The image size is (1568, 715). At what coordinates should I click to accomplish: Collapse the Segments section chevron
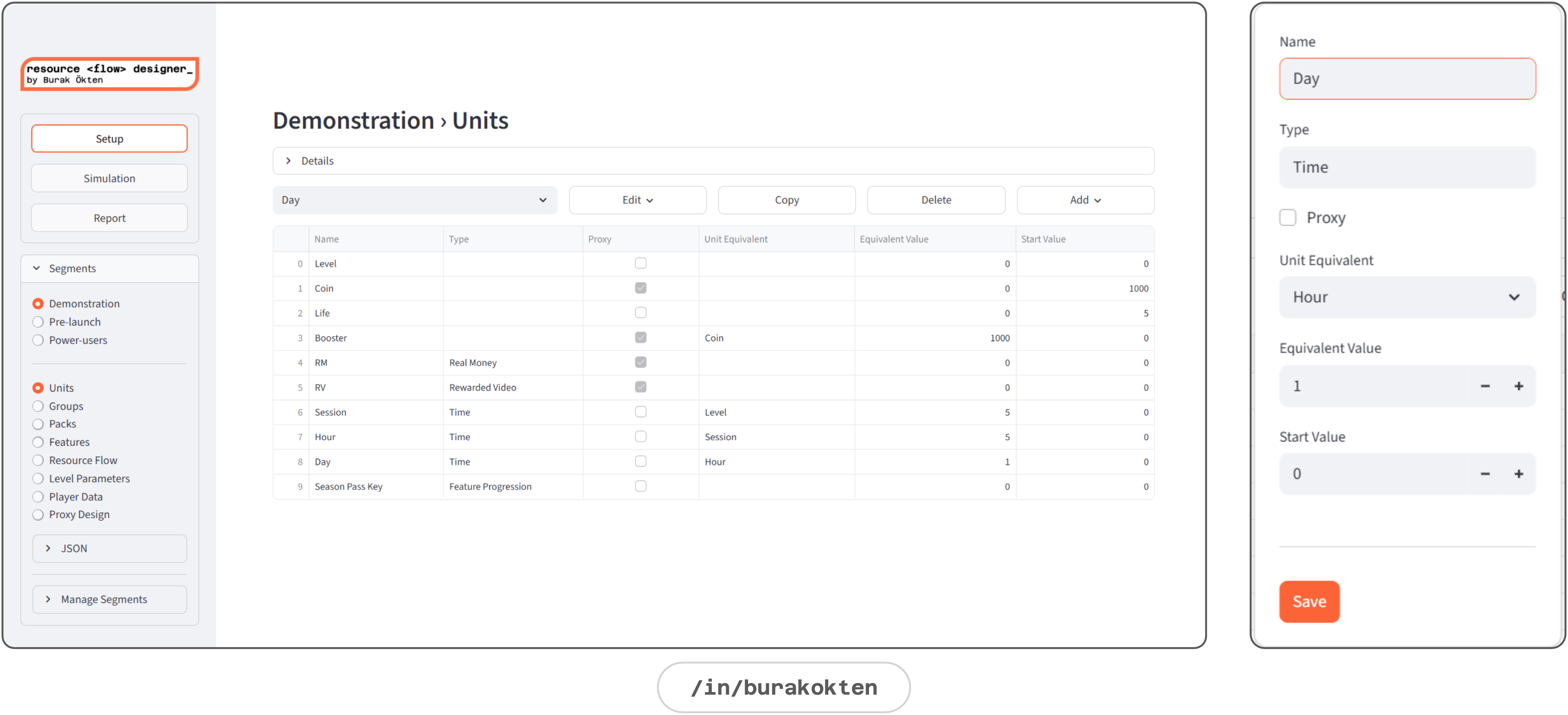pyautogui.click(x=37, y=268)
